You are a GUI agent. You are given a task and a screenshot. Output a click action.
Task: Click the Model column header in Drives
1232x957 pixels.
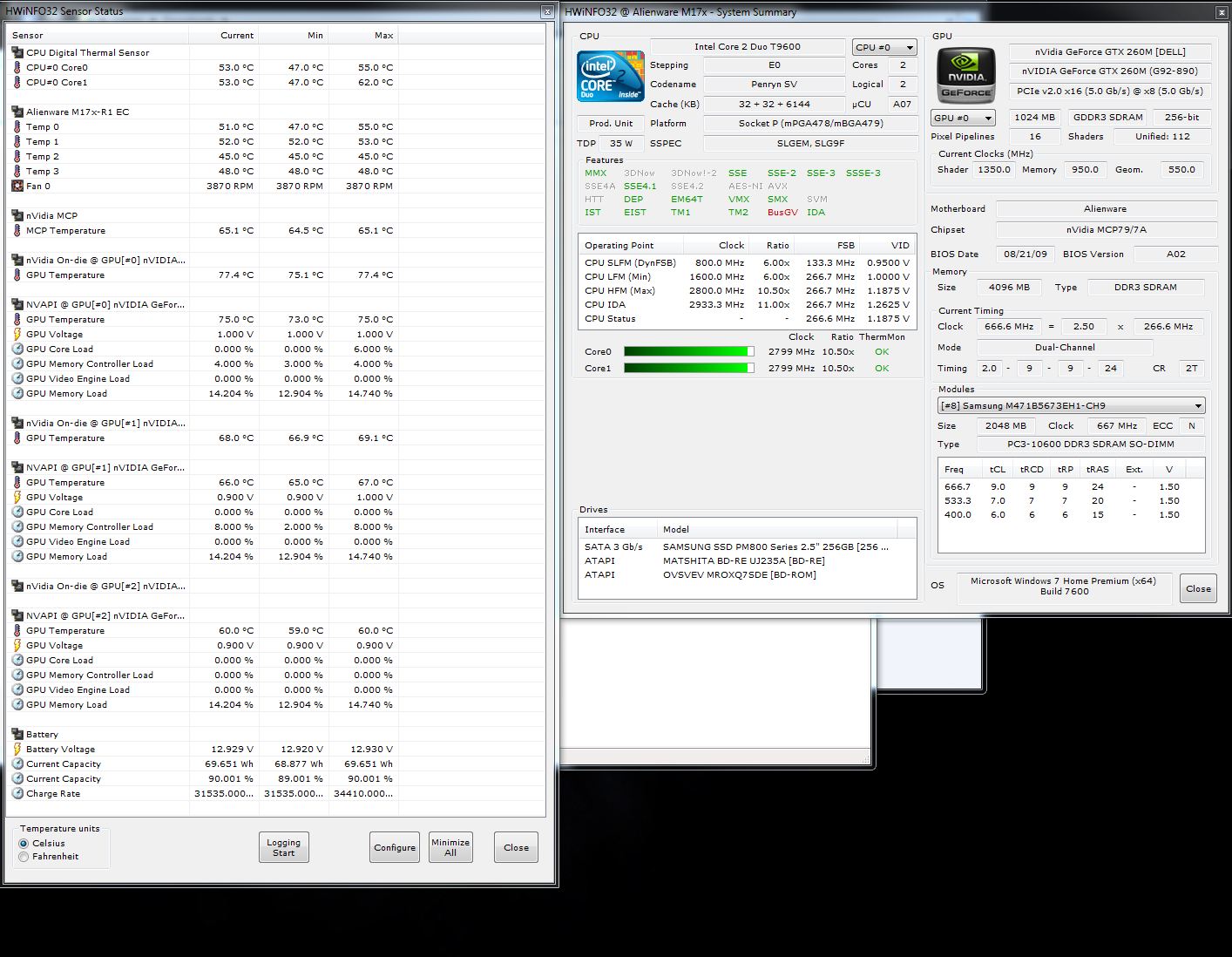[x=777, y=529]
